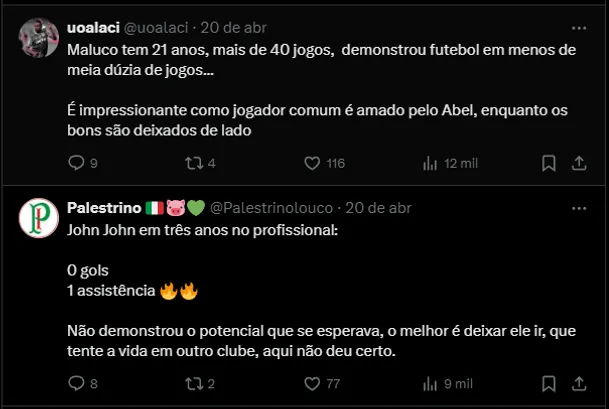
Task: Reply to Palestrino's tweet
Action: (76, 383)
